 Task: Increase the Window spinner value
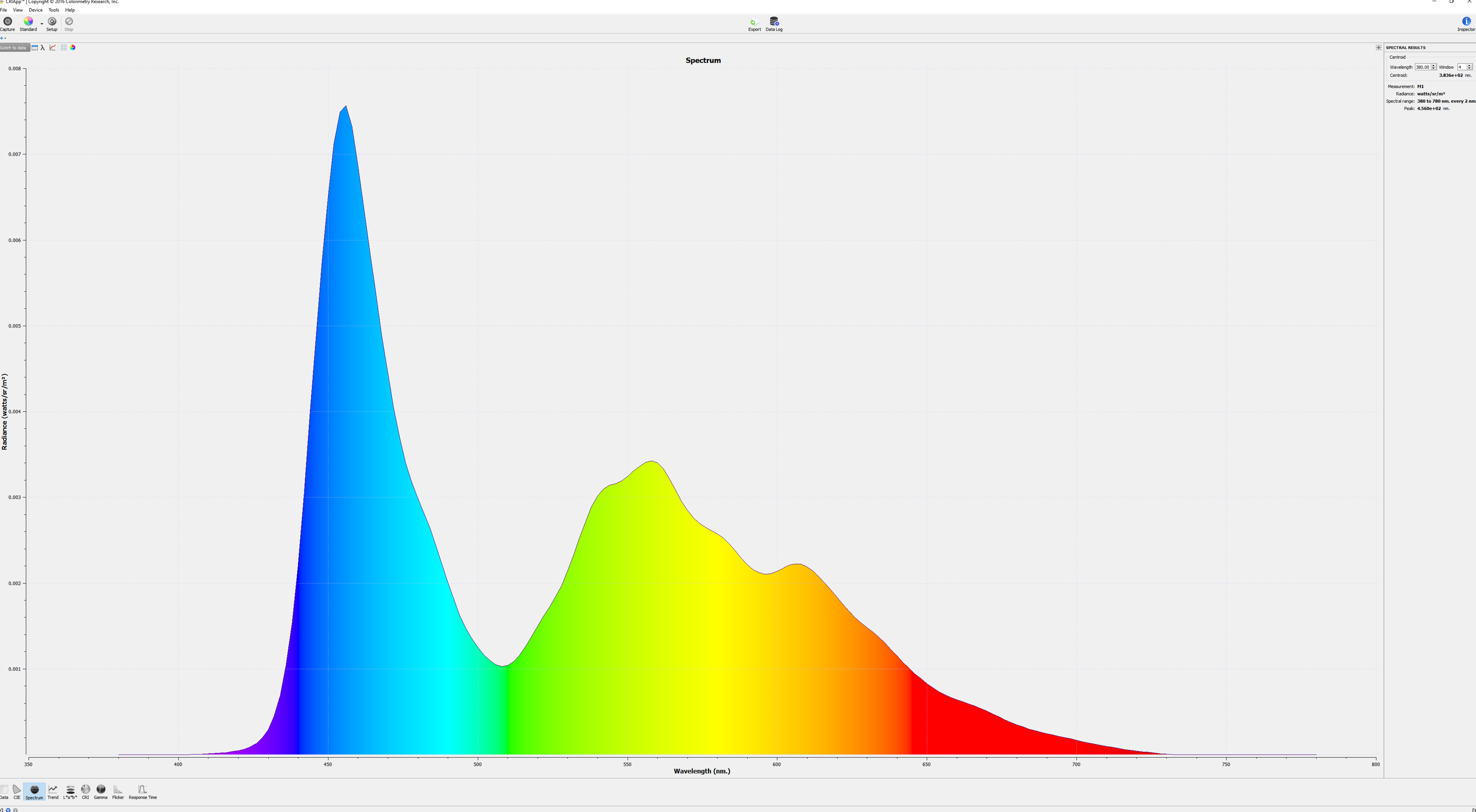pyautogui.click(x=1470, y=65)
